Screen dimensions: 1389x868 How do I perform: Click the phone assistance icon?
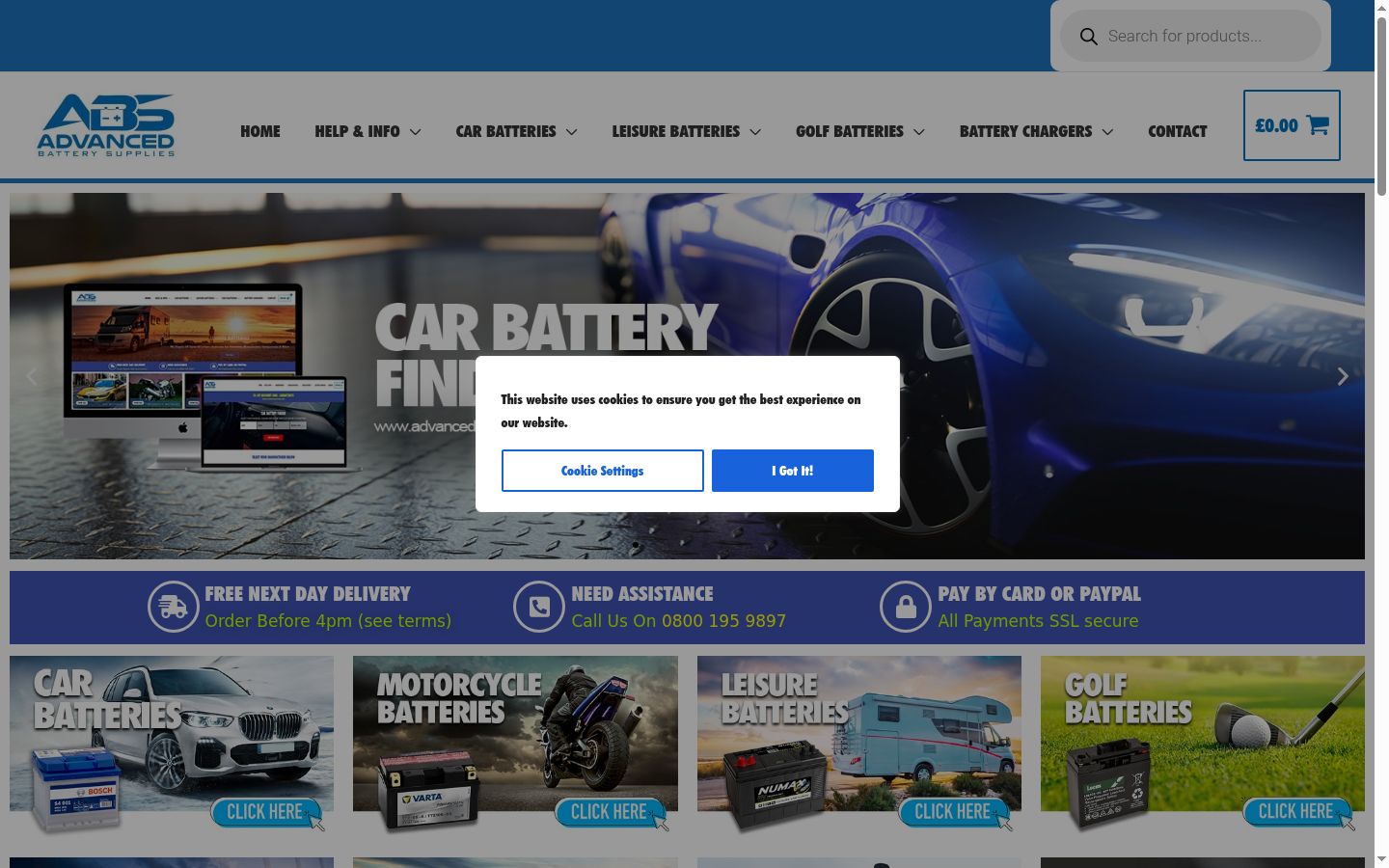(539, 607)
